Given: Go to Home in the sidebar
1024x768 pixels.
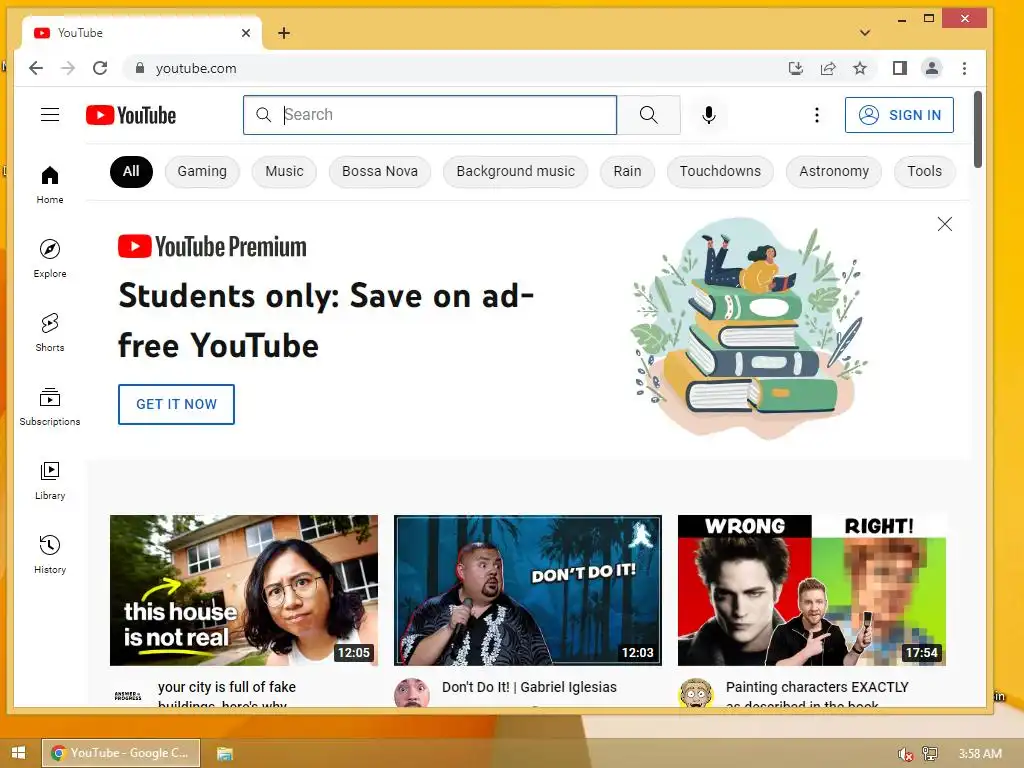Looking at the screenshot, I should (x=50, y=185).
